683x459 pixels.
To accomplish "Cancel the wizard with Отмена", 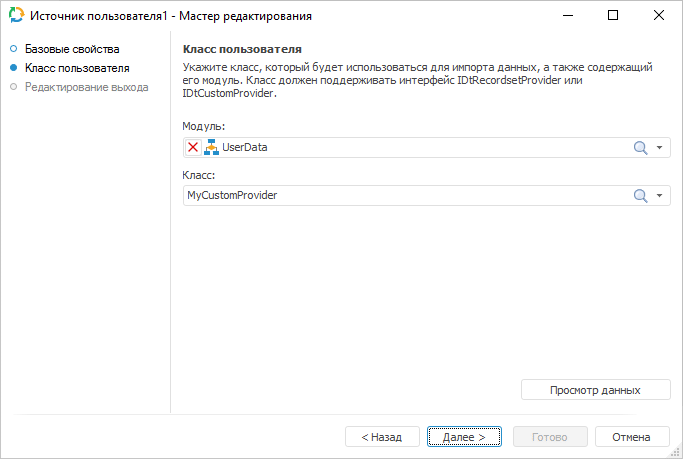I will click(632, 437).
